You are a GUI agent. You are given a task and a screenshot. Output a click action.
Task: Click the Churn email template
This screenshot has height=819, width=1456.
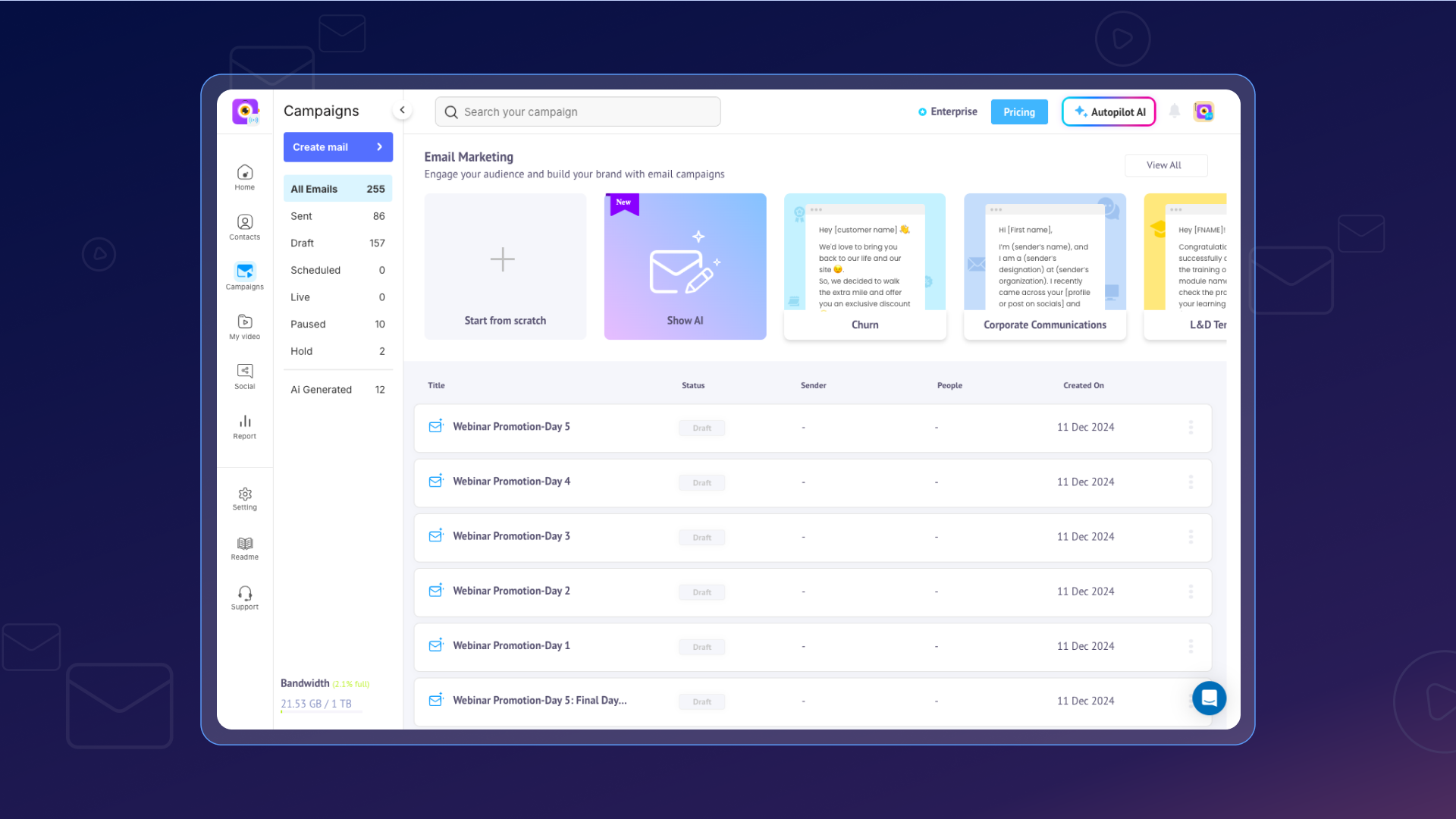pos(862,266)
